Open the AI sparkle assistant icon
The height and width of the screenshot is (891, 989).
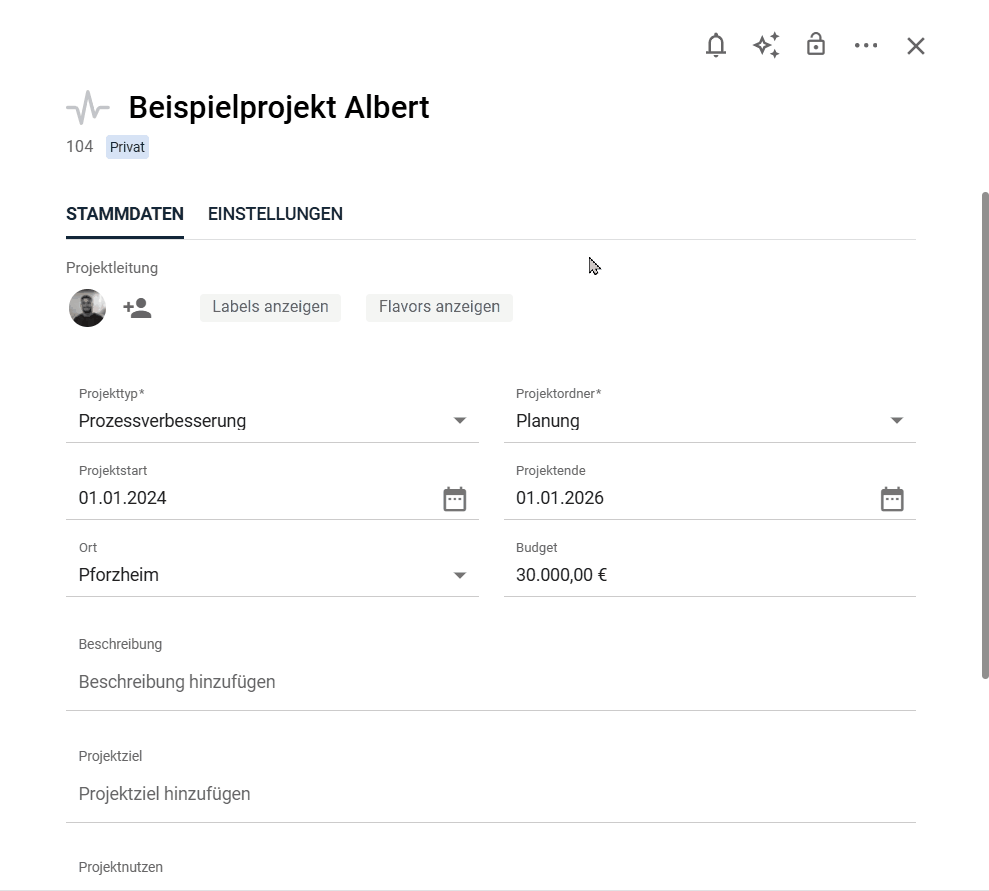[766, 45]
